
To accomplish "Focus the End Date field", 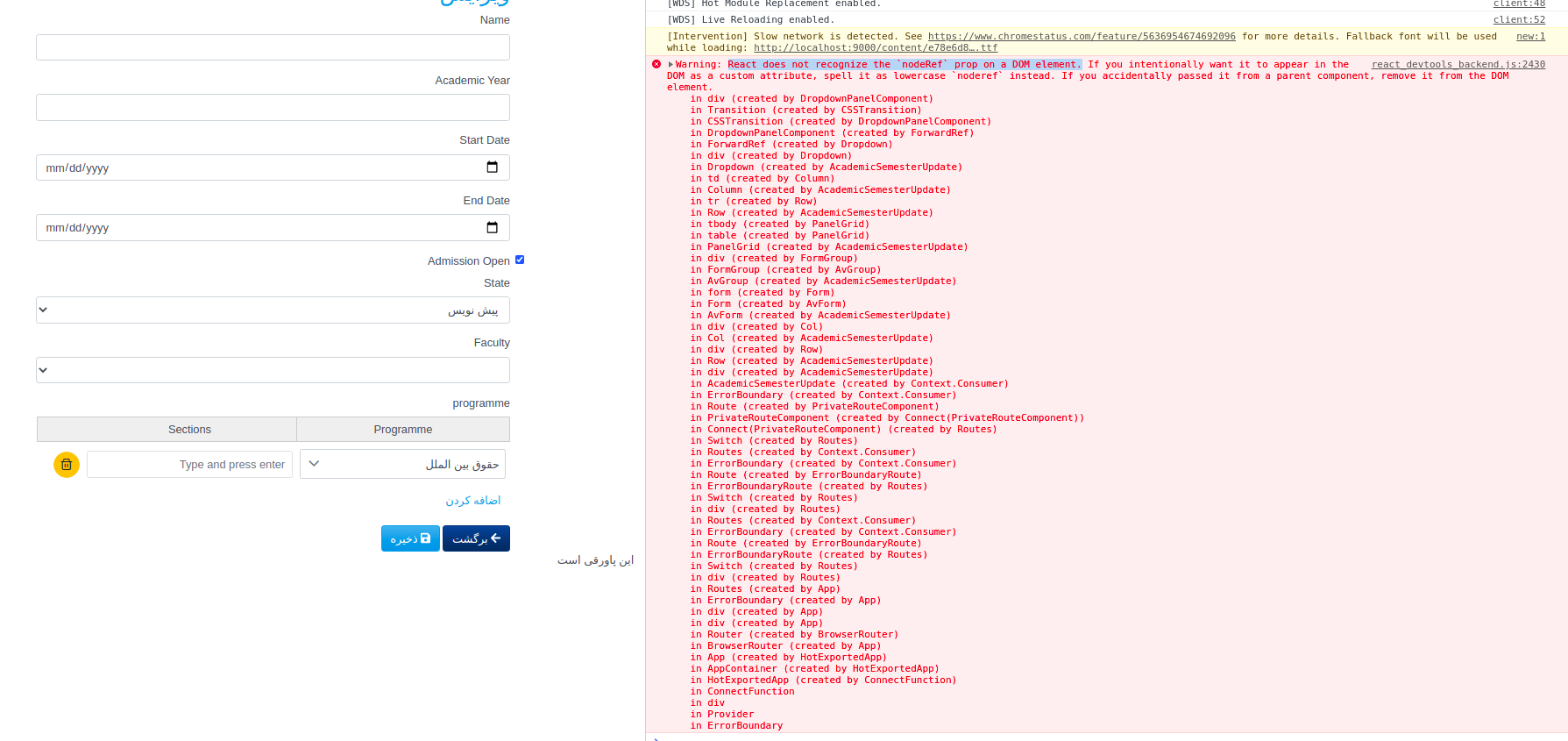I will [x=273, y=228].
